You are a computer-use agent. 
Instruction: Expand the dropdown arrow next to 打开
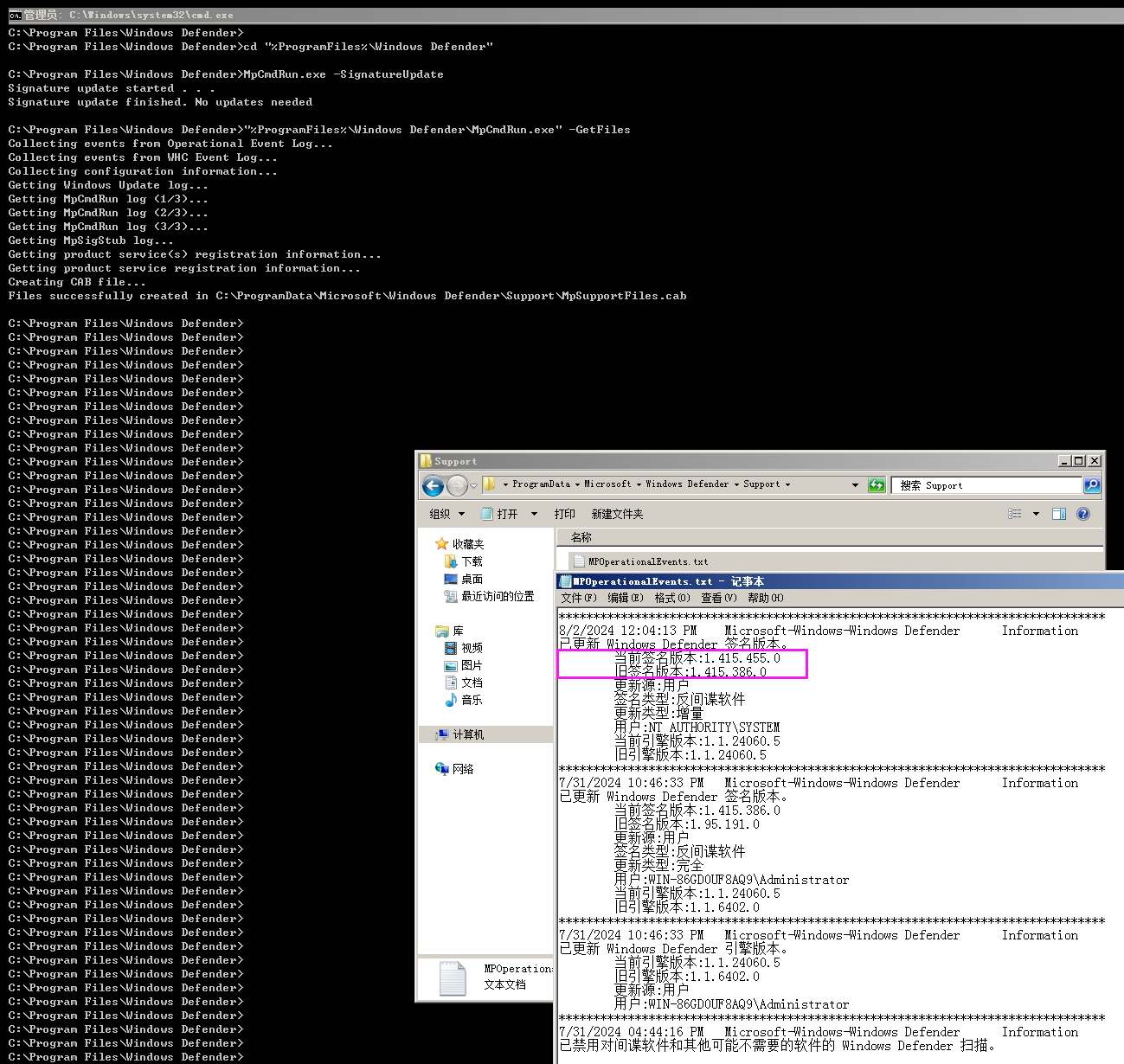534,514
